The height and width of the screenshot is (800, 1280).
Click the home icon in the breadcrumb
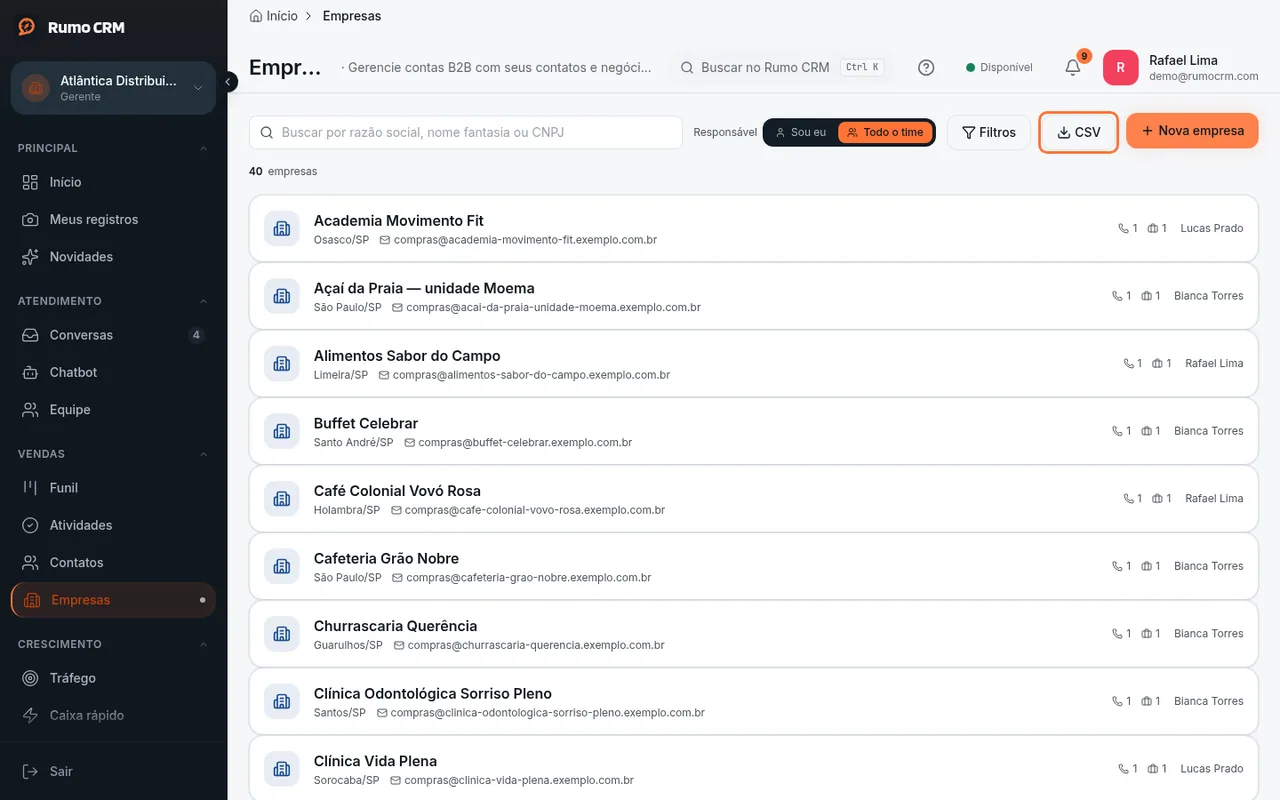256,16
